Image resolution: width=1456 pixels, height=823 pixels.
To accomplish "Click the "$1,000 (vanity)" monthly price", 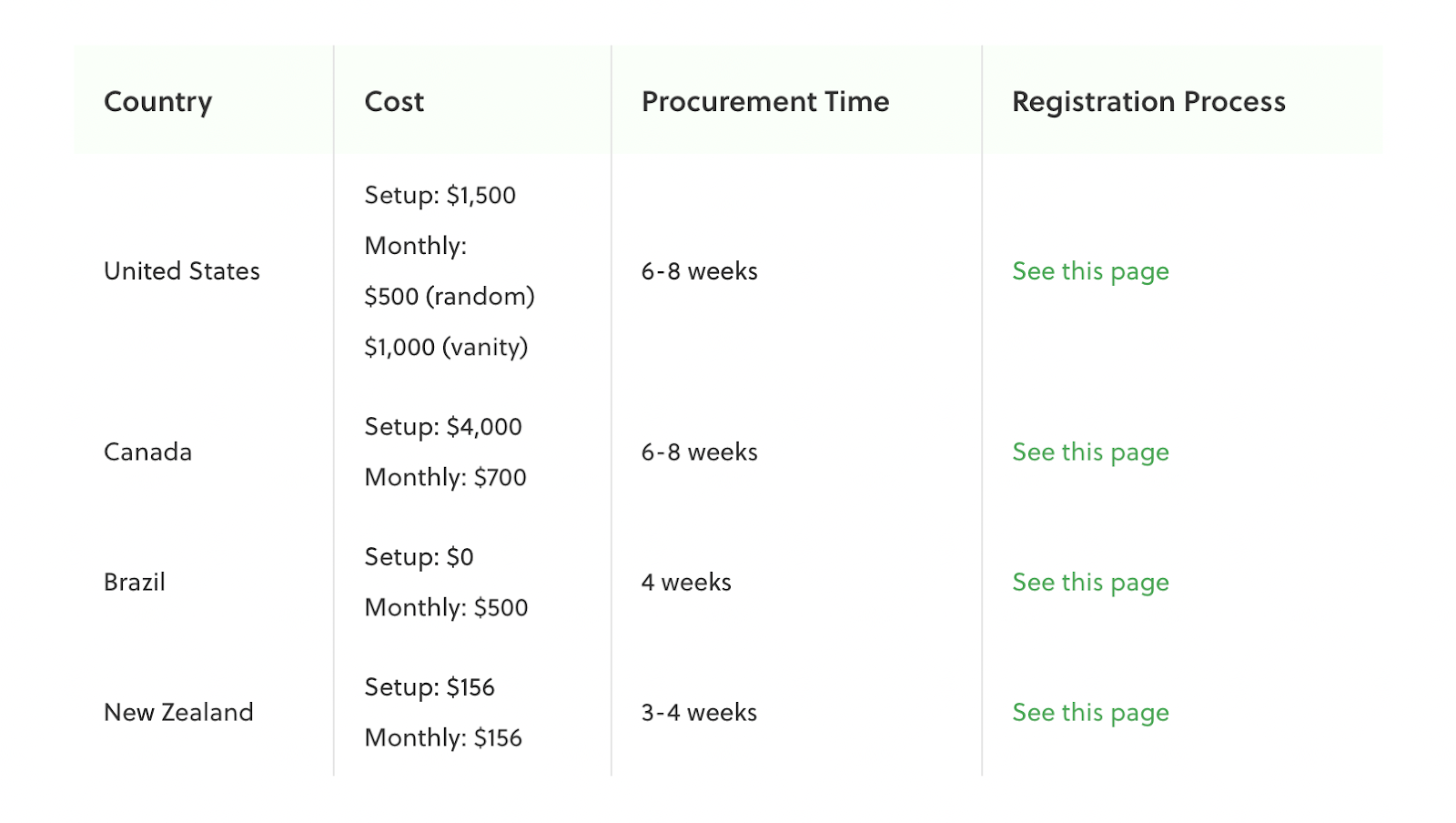I will 446,347.
